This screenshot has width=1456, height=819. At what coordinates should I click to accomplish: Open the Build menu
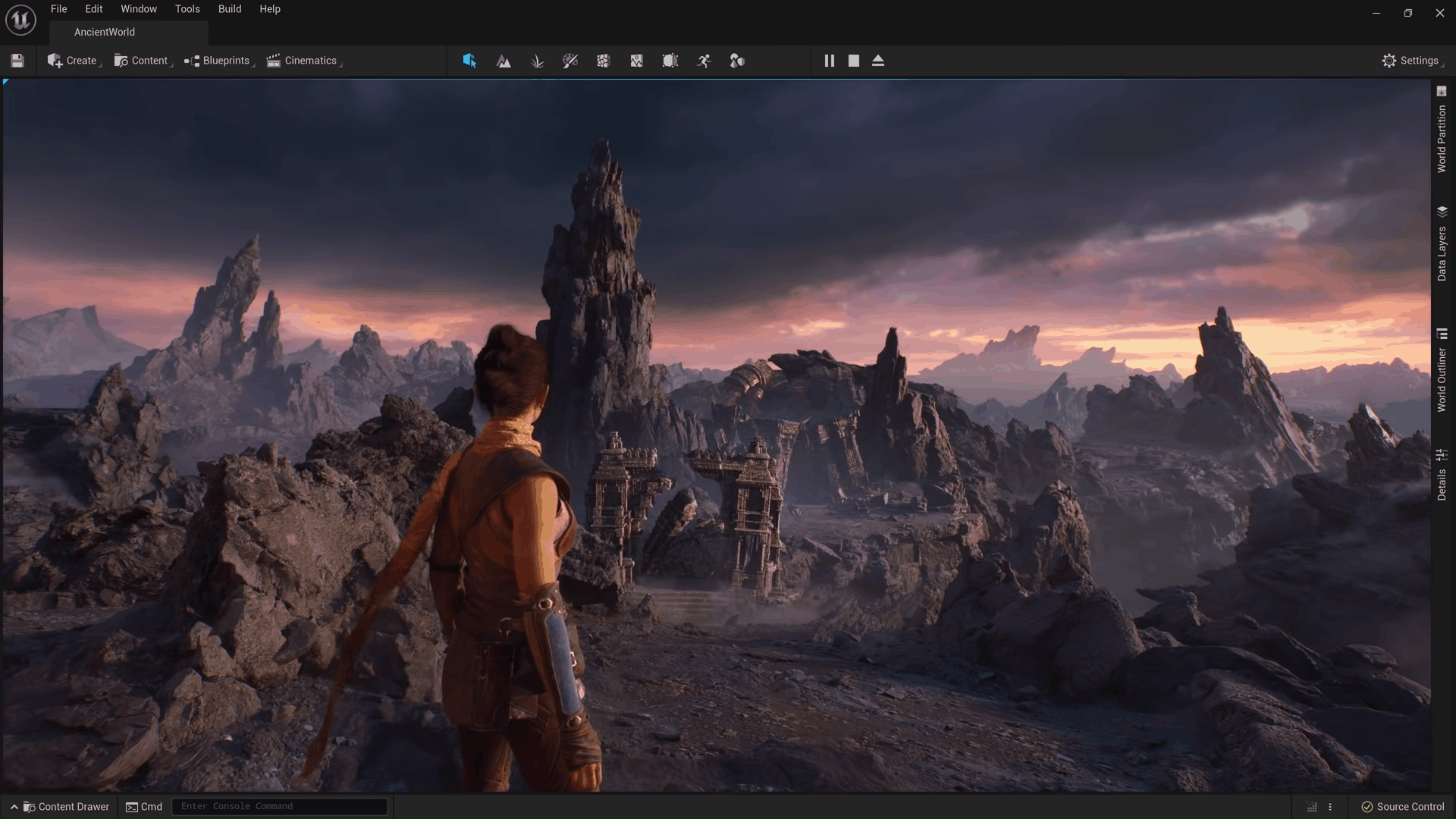(x=230, y=9)
